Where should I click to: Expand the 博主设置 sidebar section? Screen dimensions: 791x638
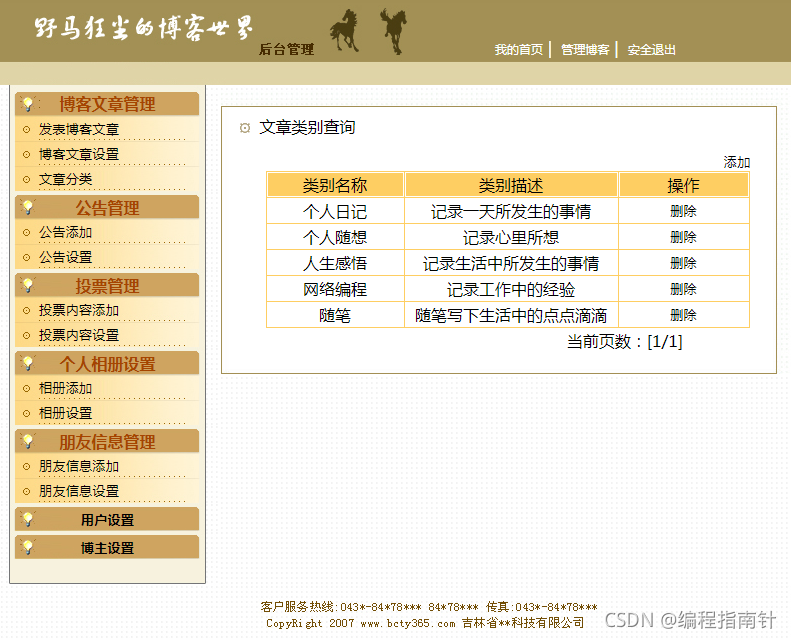pos(107,548)
